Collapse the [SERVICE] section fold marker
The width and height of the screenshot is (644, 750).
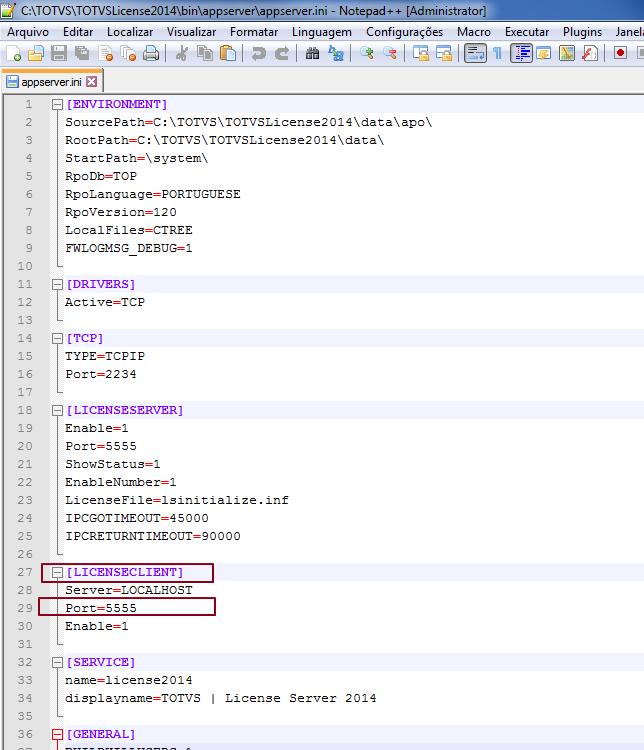click(57, 662)
